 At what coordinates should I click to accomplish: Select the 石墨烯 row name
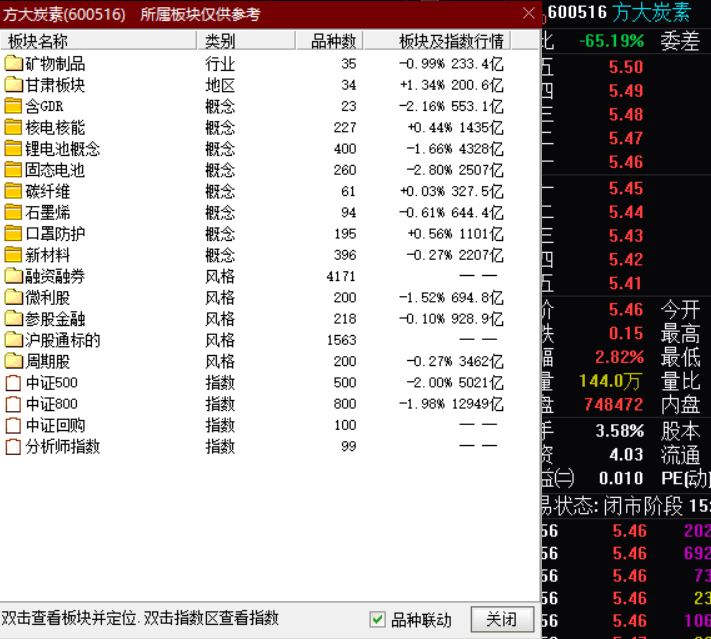[x=48, y=213]
